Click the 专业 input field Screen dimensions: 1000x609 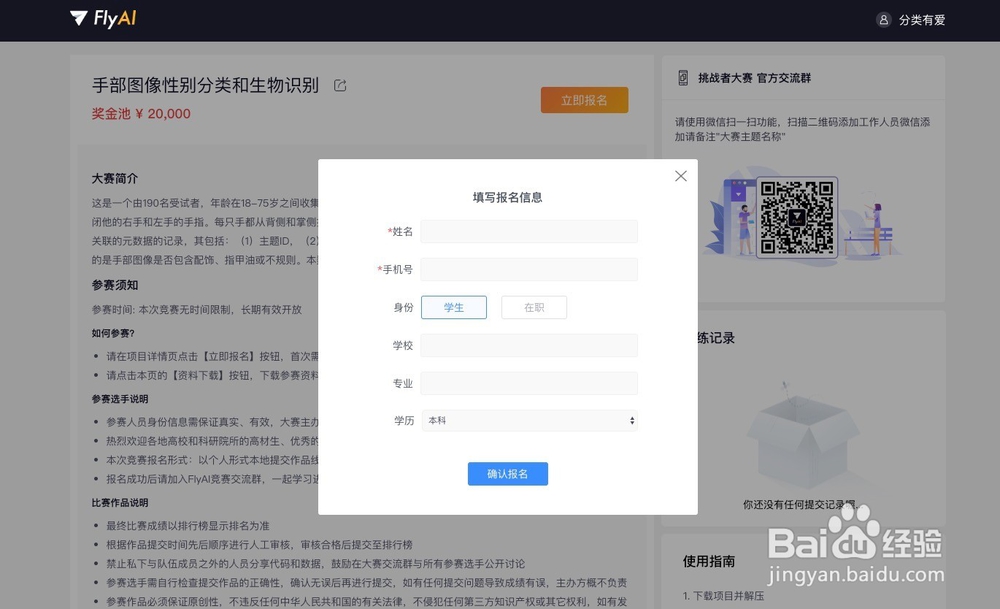coord(529,383)
